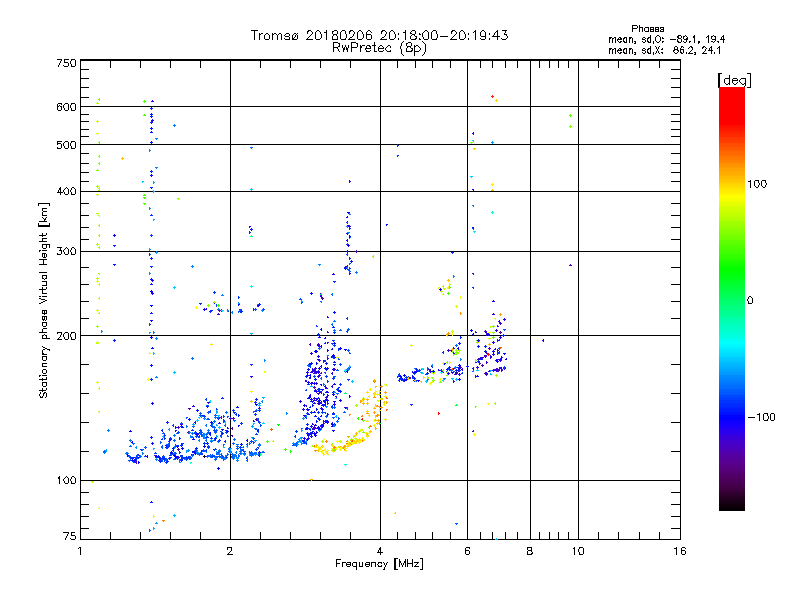Click the '-100' colorbar tick label

click(761, 417)
